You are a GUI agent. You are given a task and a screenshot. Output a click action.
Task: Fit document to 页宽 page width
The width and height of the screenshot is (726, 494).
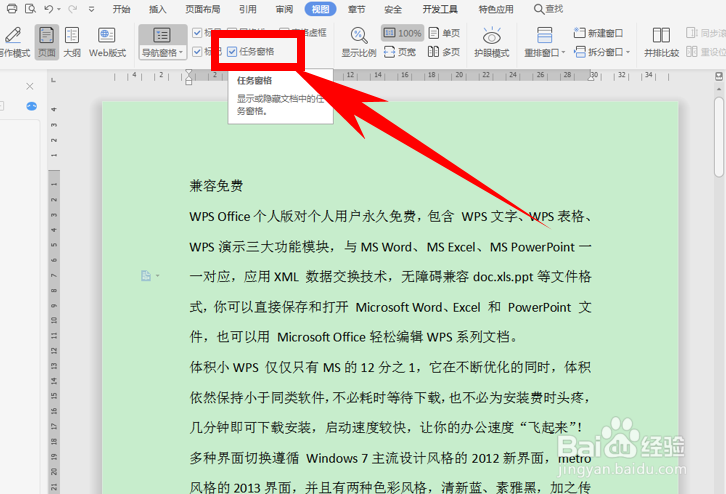point(400,52)
